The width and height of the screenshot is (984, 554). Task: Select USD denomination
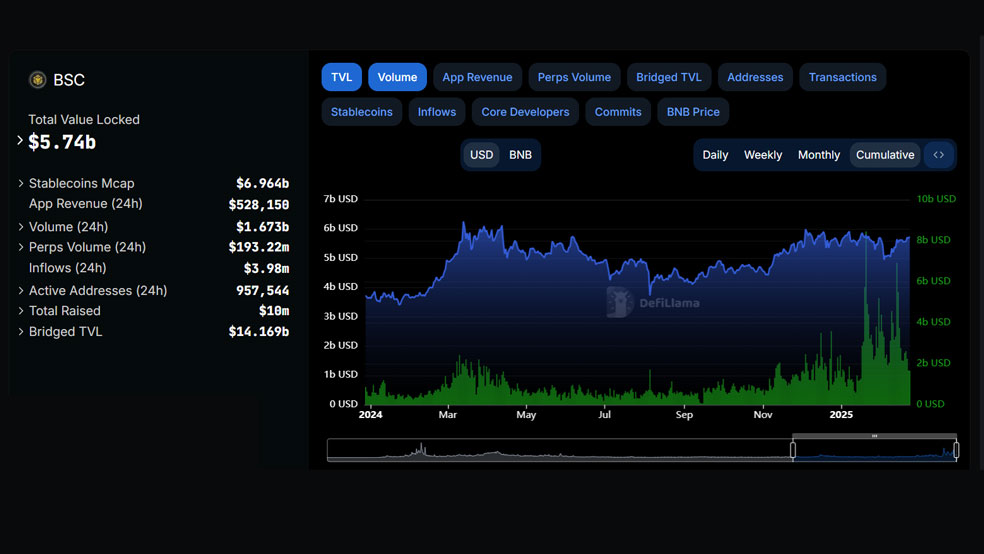(x=481, y=155)
